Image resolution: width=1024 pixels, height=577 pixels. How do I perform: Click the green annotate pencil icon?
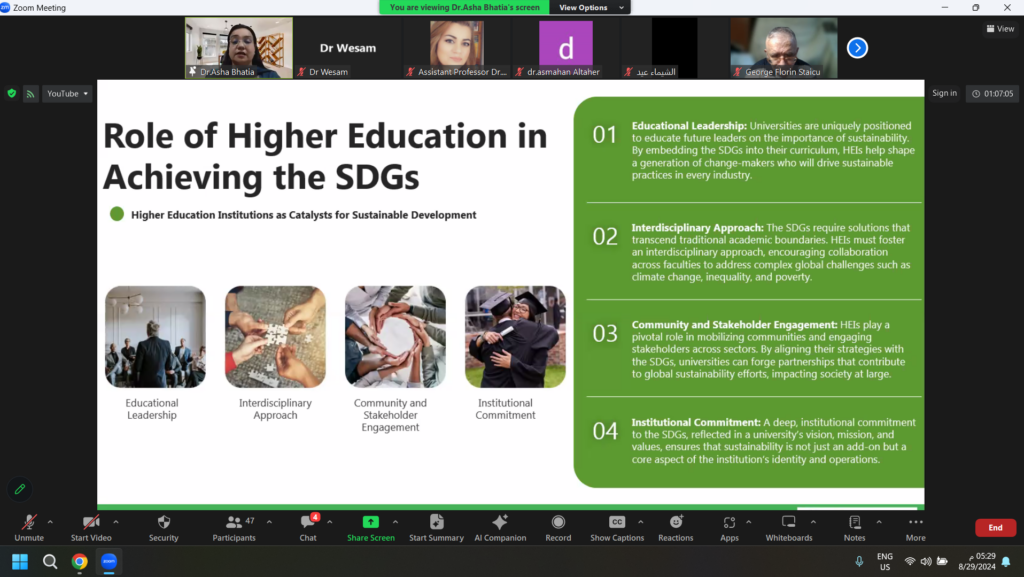coord(20,489)
